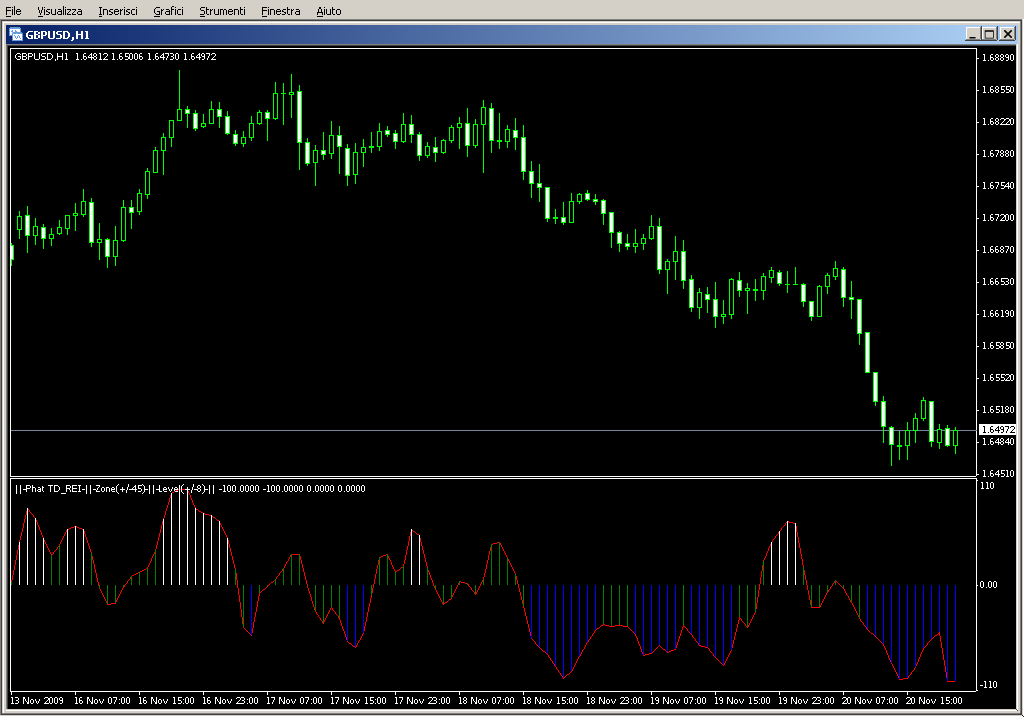The width and height of the screenshot is (1024, 717).
Task: Click the chart icon in GBPUSD,H1 title bar
Action: (x=16, y=33)
